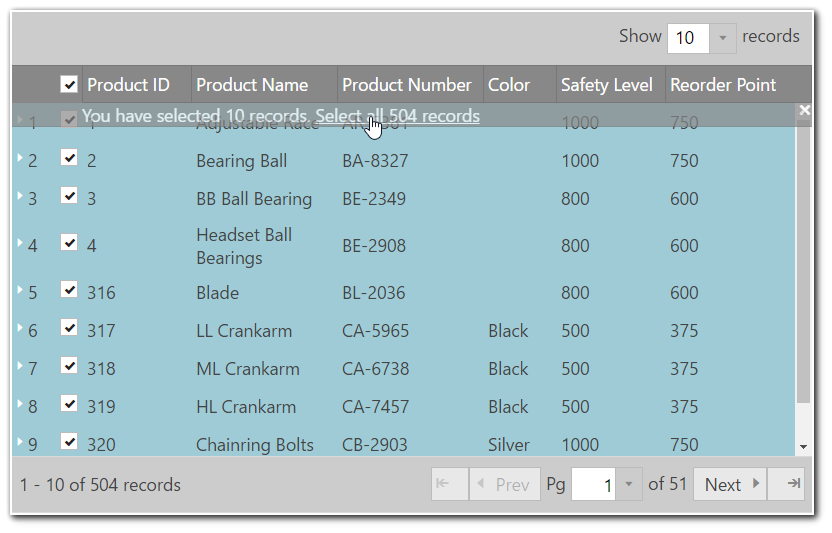Open the page number dropdown
832x533 pixels.
point(628,485)
